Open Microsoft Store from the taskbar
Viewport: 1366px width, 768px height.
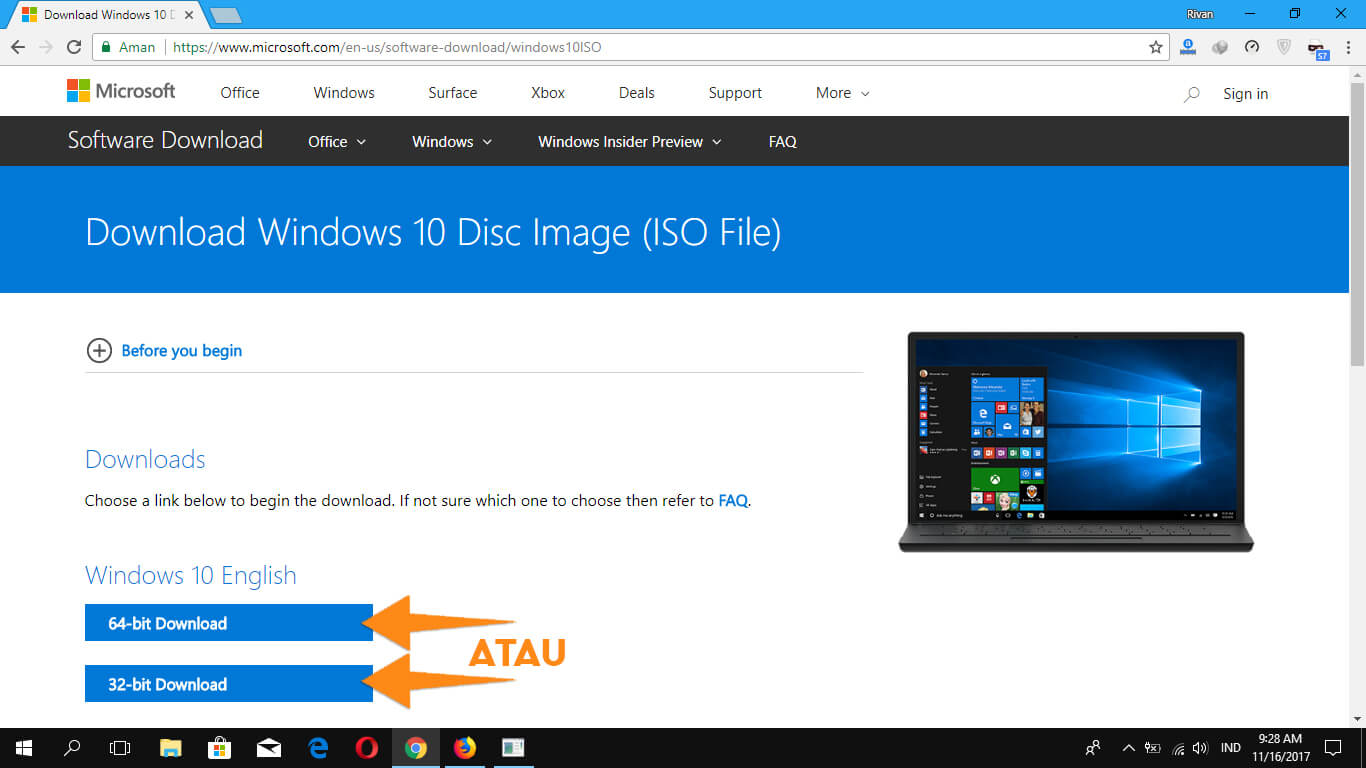(220, 747)
